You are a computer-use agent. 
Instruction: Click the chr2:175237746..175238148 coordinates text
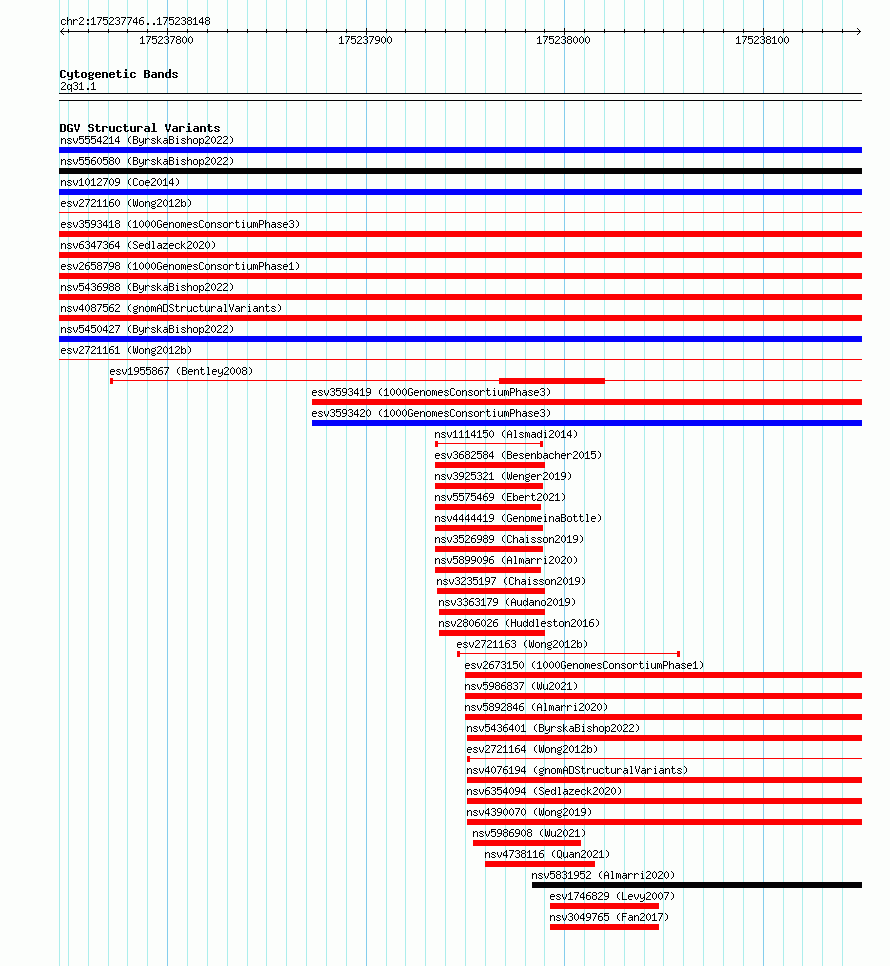[136, 21]
